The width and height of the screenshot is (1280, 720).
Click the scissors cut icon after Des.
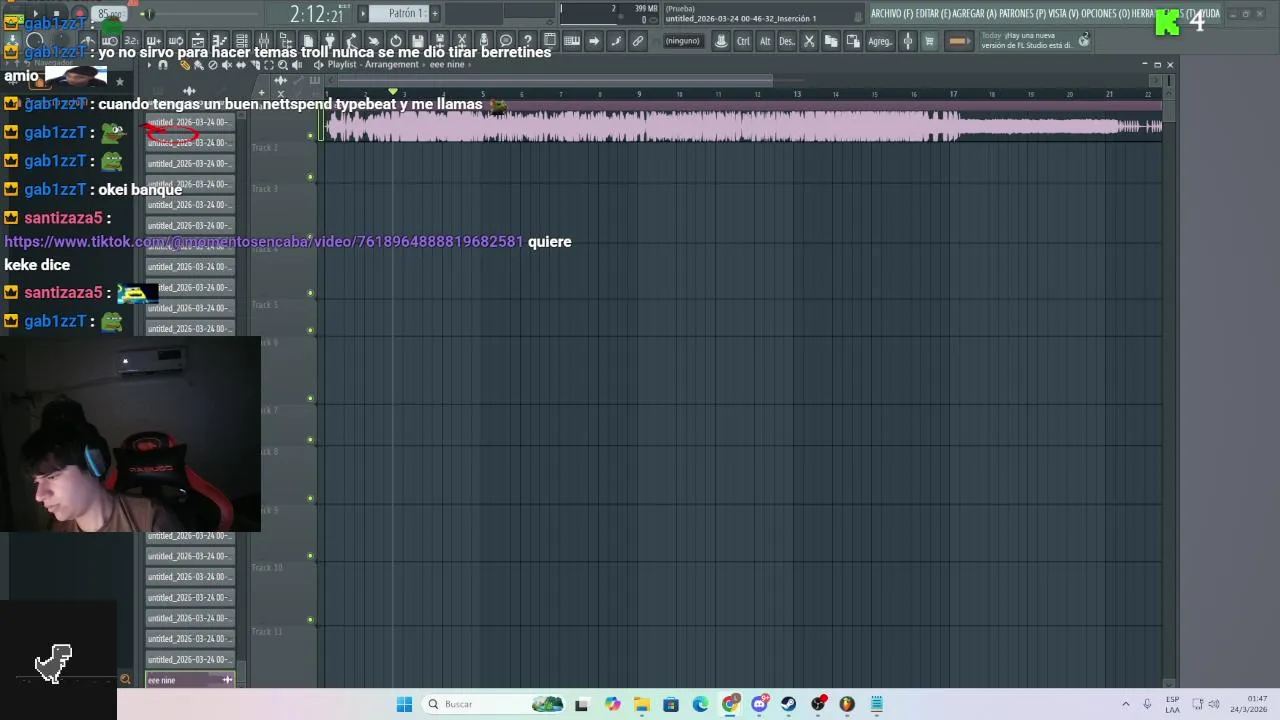pos(808,41)
